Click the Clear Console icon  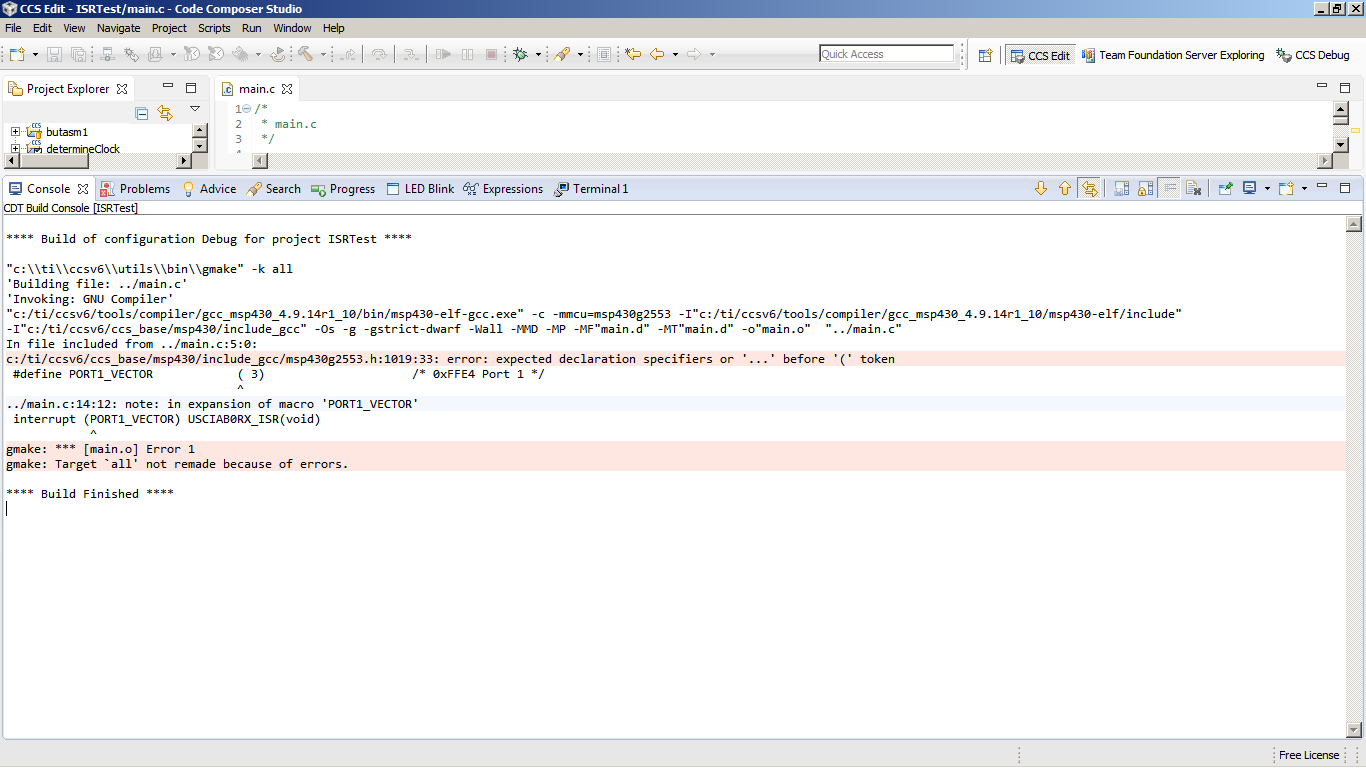point(1193,188)
